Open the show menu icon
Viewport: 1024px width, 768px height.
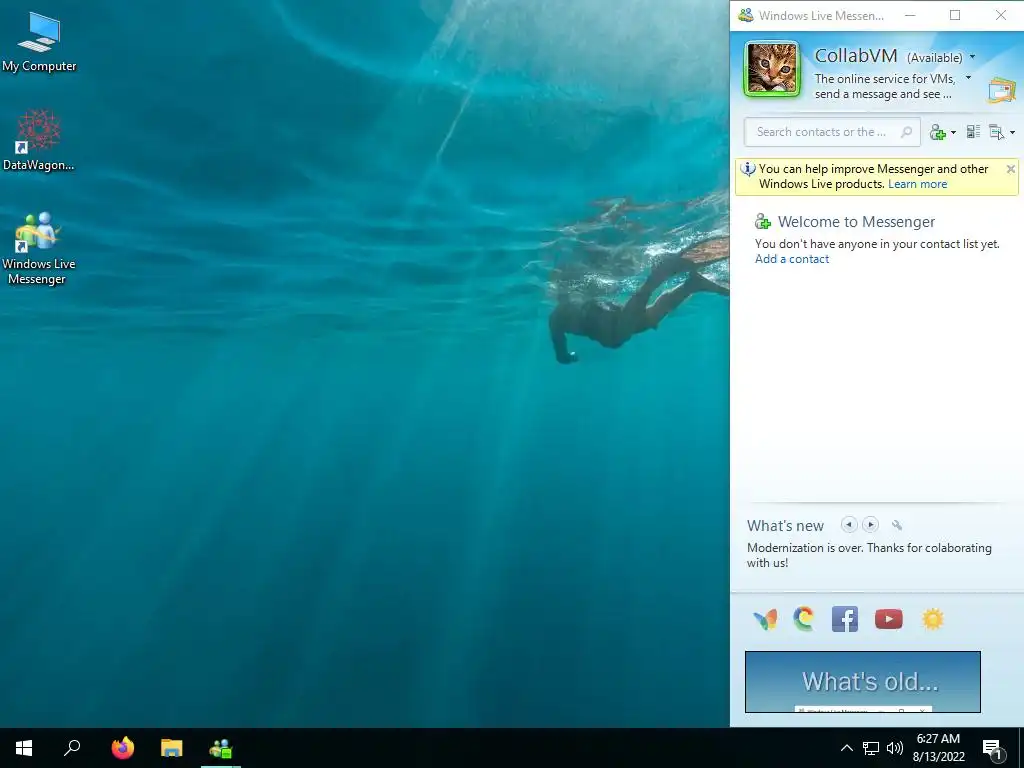997,132
